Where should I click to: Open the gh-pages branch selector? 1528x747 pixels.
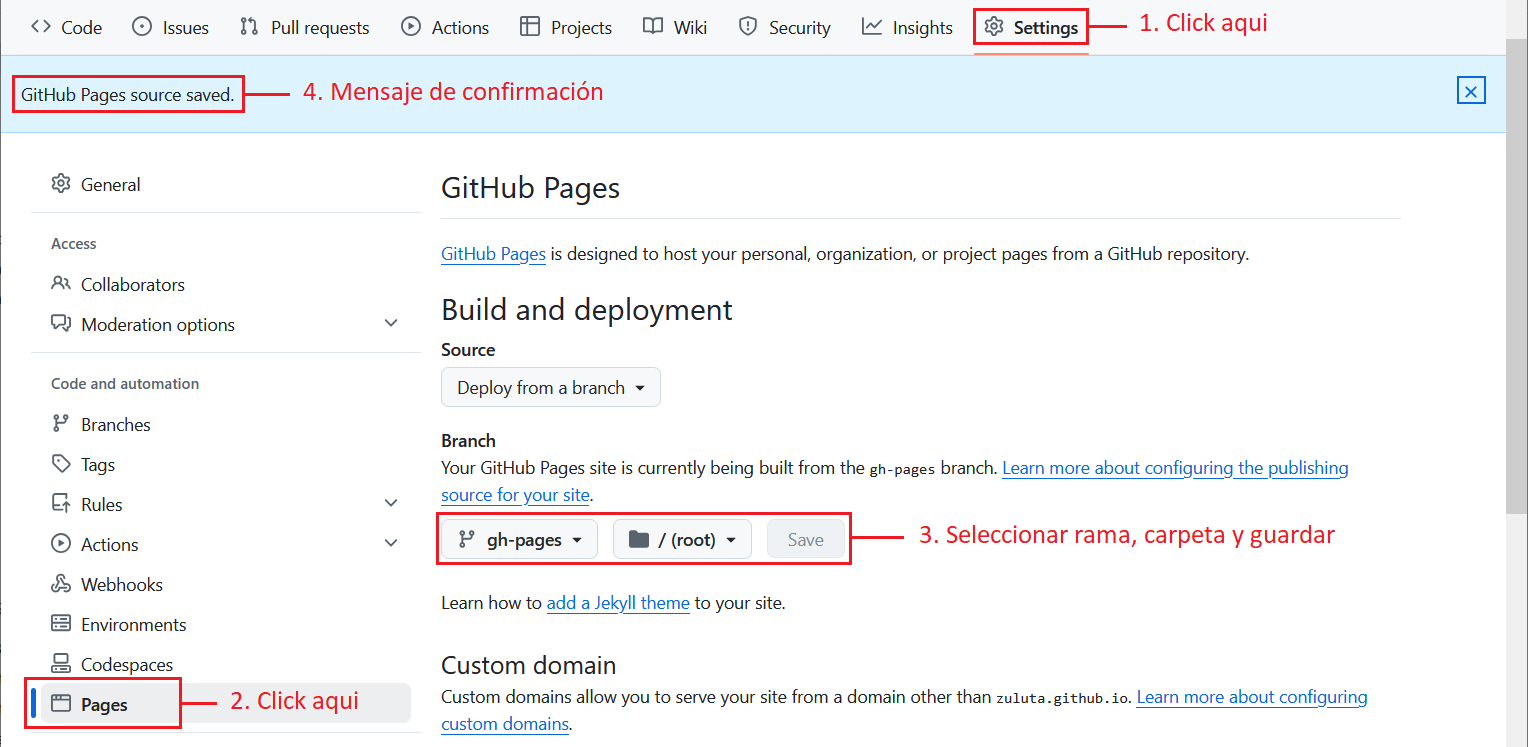[x=519, y=540]
